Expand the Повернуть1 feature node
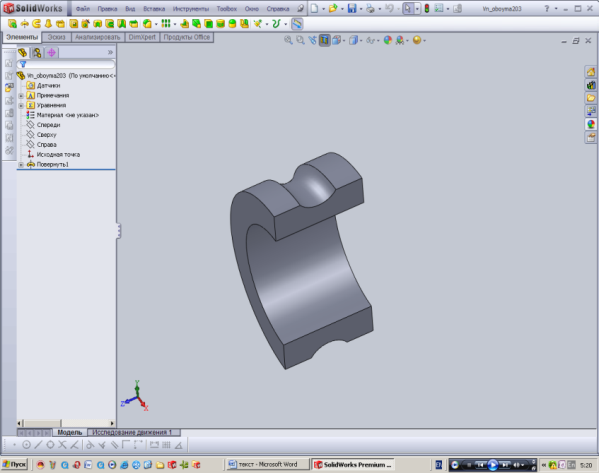 tap(21, 165)
